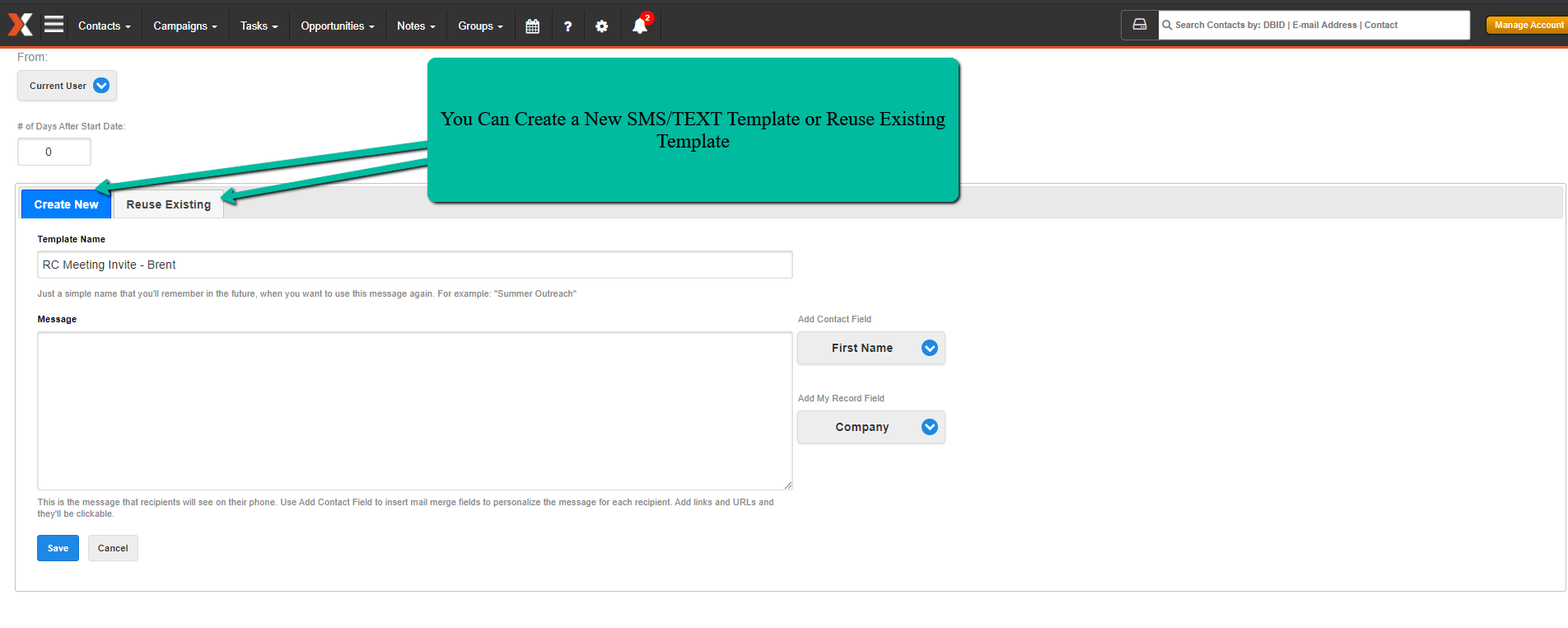Open the Company record field dropdown

tap(871, 427)
